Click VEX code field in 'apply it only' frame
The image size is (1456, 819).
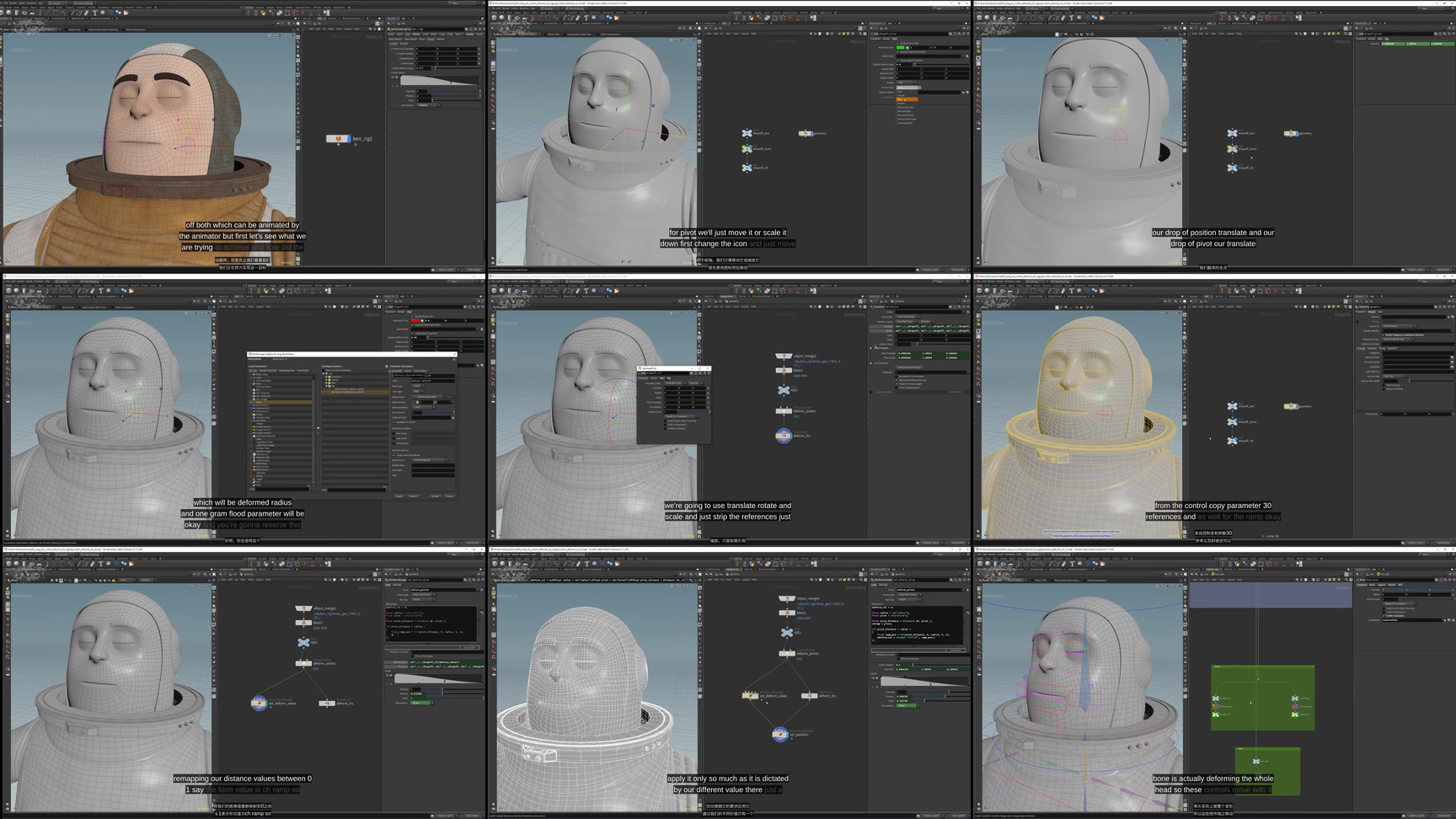tap(918, 626)
